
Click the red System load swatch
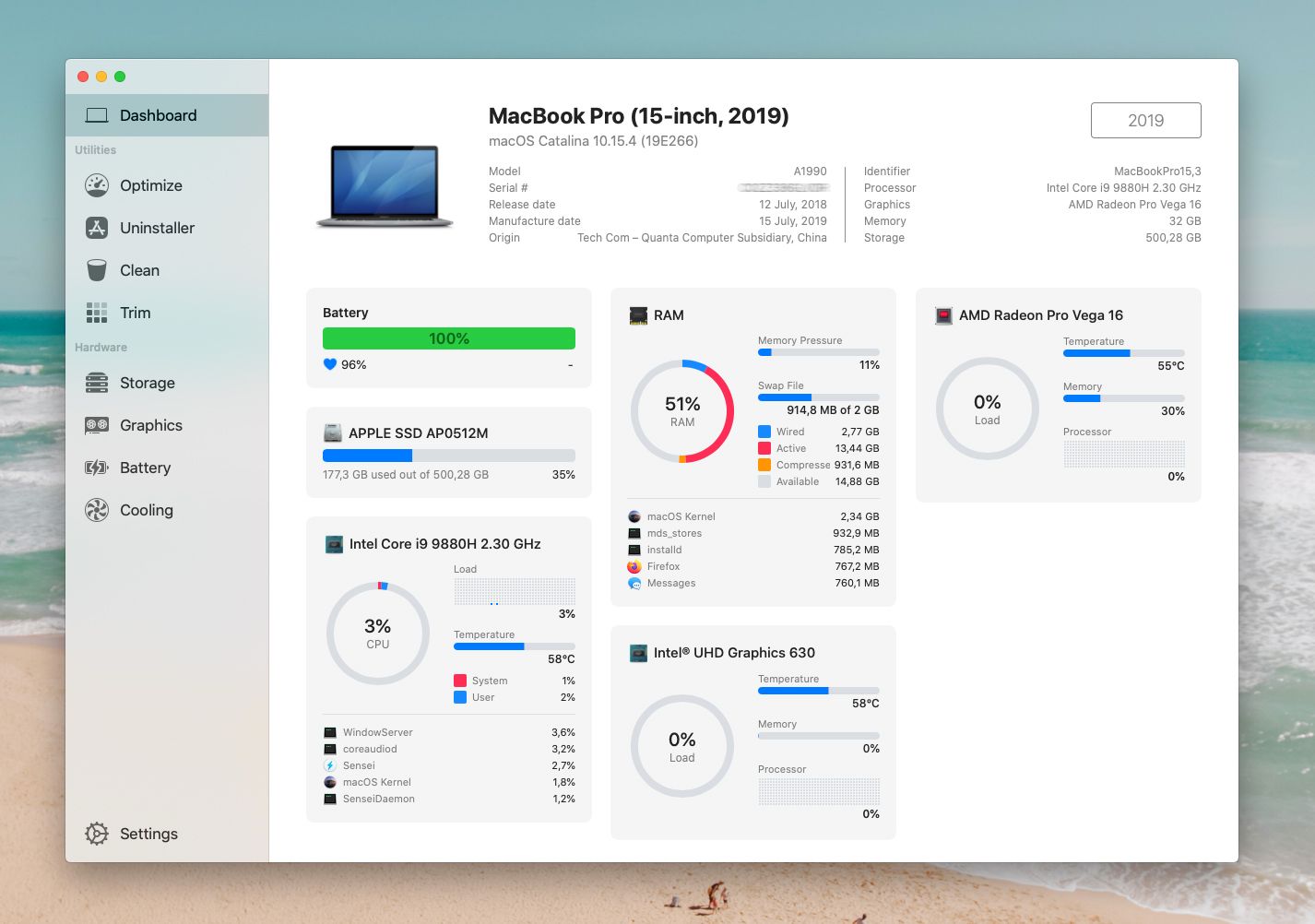(460, 681)
